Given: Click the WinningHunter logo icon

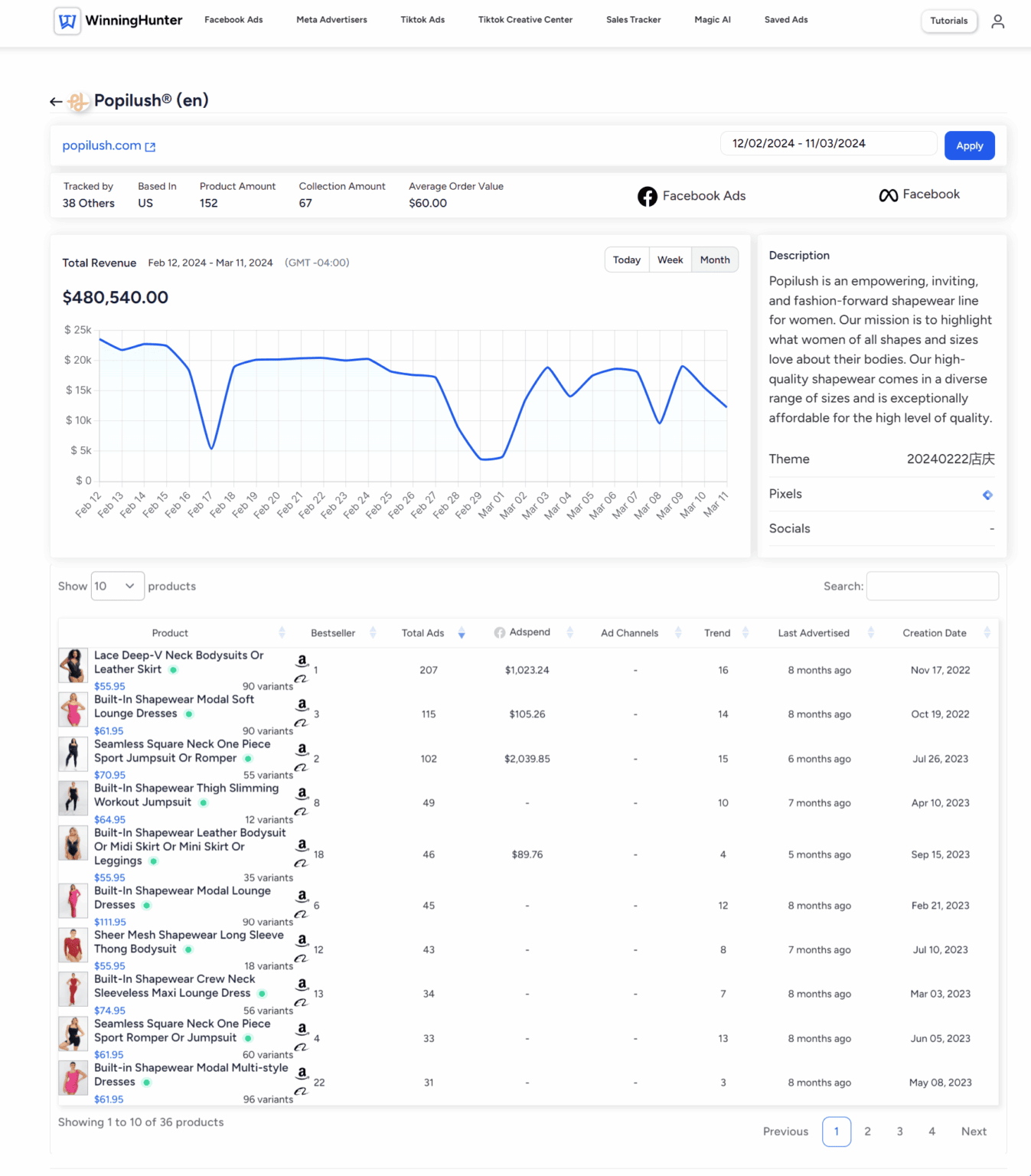Looking at the screenshot, I should pos(67,21).
